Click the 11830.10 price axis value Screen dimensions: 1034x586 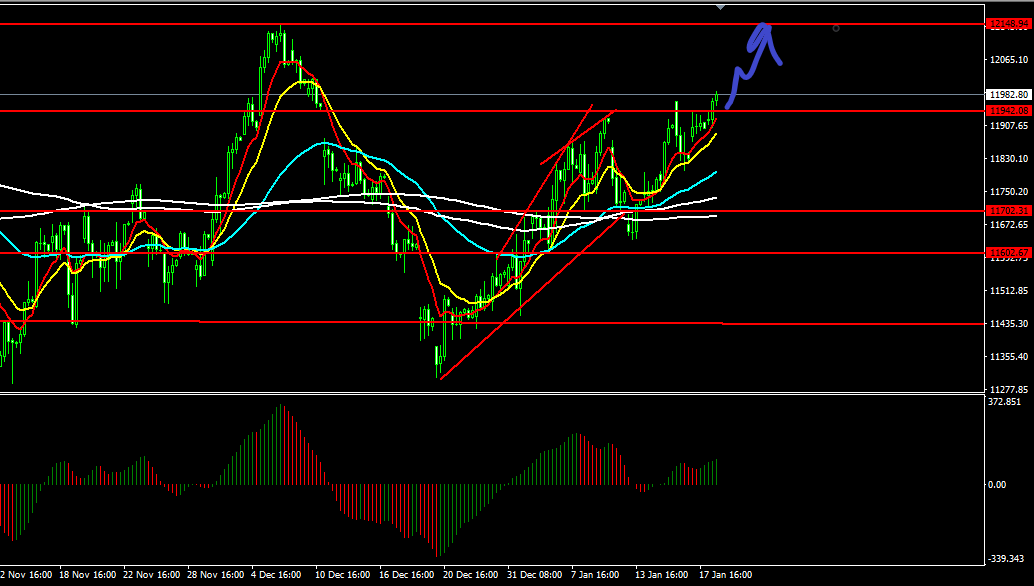pos(1009,158)
